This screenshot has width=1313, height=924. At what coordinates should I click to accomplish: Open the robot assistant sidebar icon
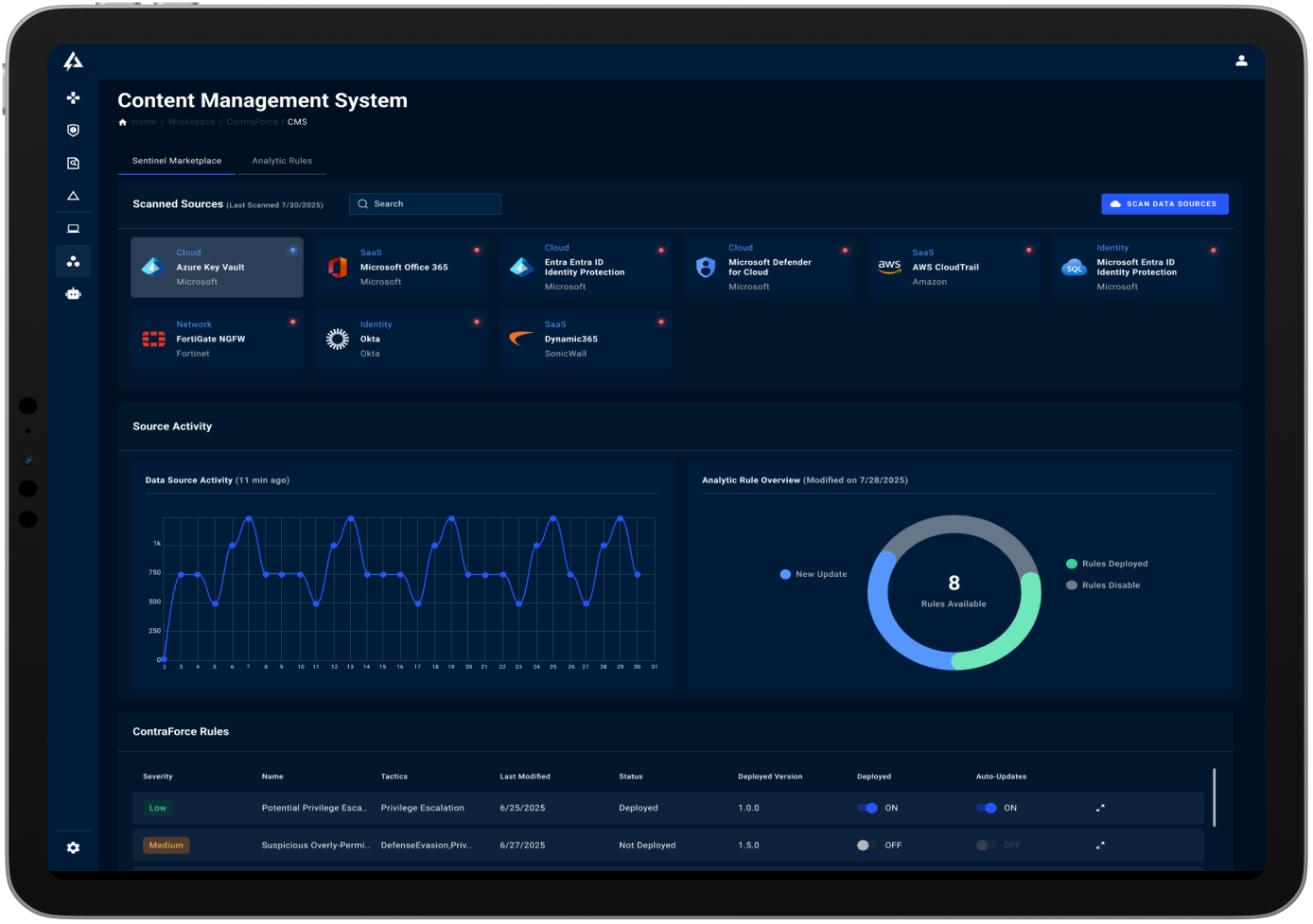(x=73, y=293)
